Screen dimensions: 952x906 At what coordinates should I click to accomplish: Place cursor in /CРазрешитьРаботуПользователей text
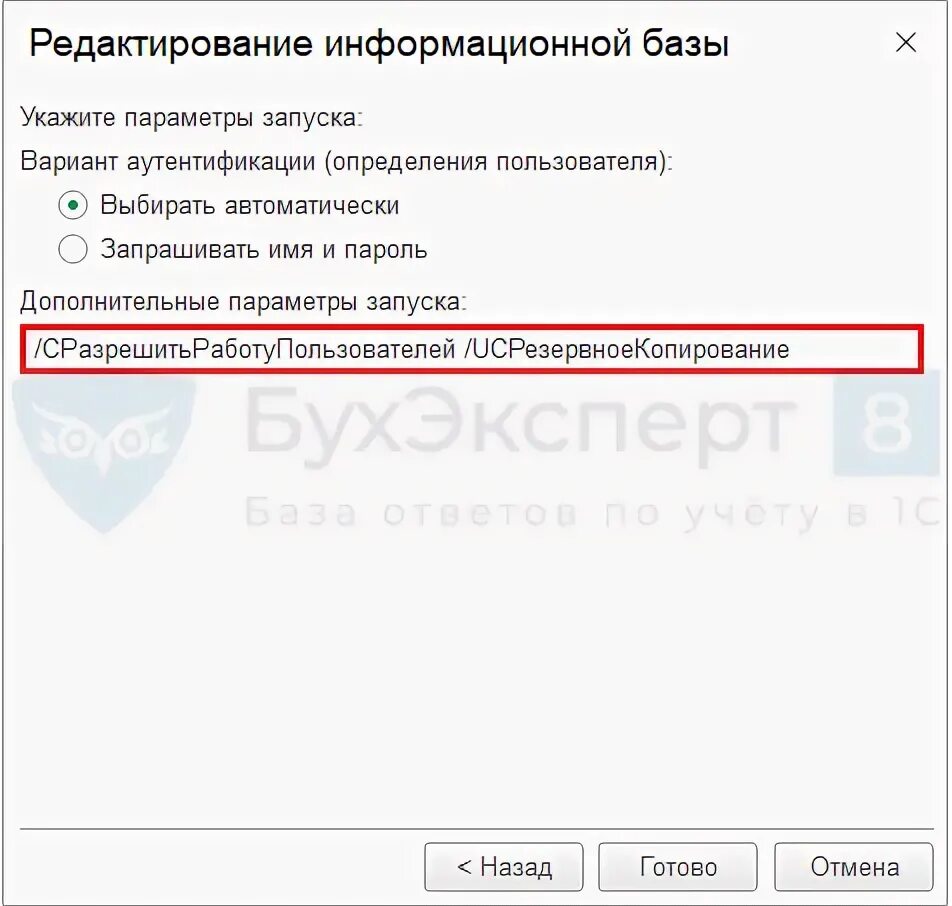coord(245,349)
